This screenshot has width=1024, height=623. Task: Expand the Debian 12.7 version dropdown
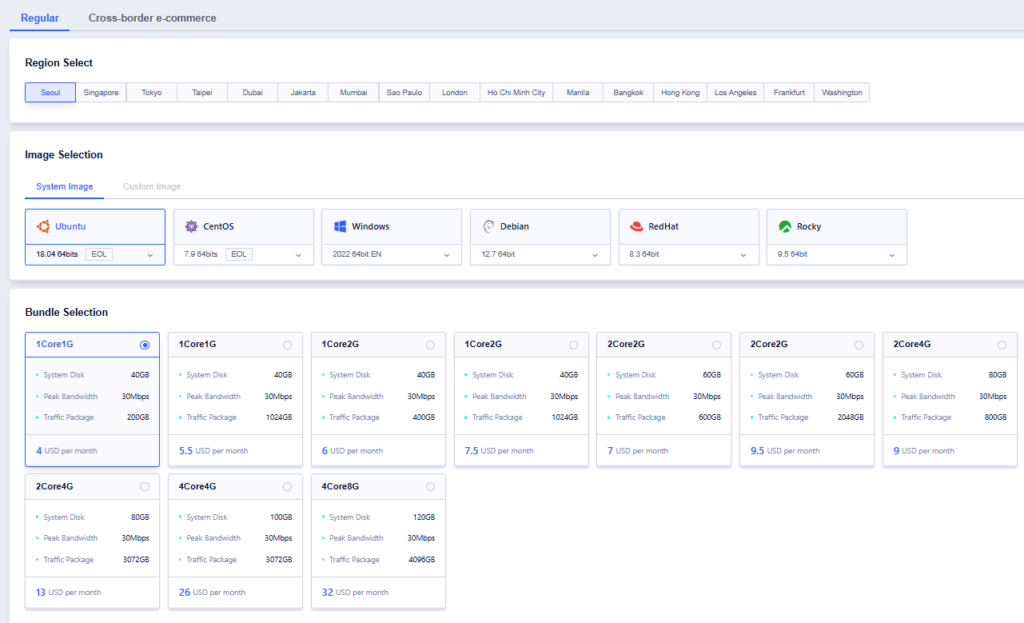pos(594,255)
